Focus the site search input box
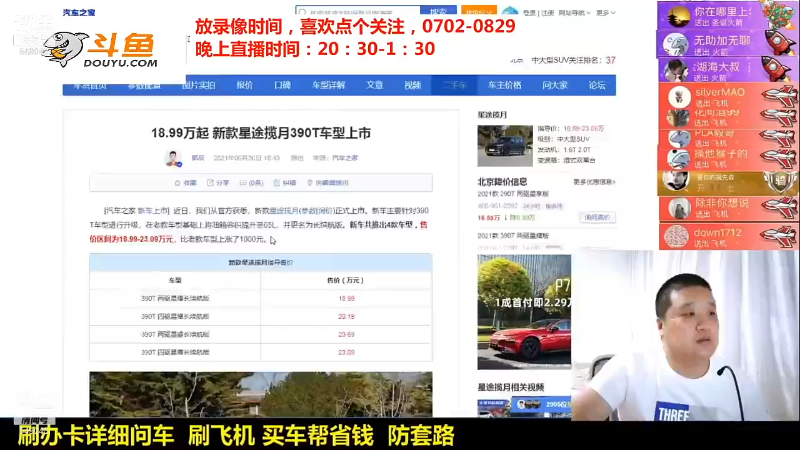 point(358,11)
